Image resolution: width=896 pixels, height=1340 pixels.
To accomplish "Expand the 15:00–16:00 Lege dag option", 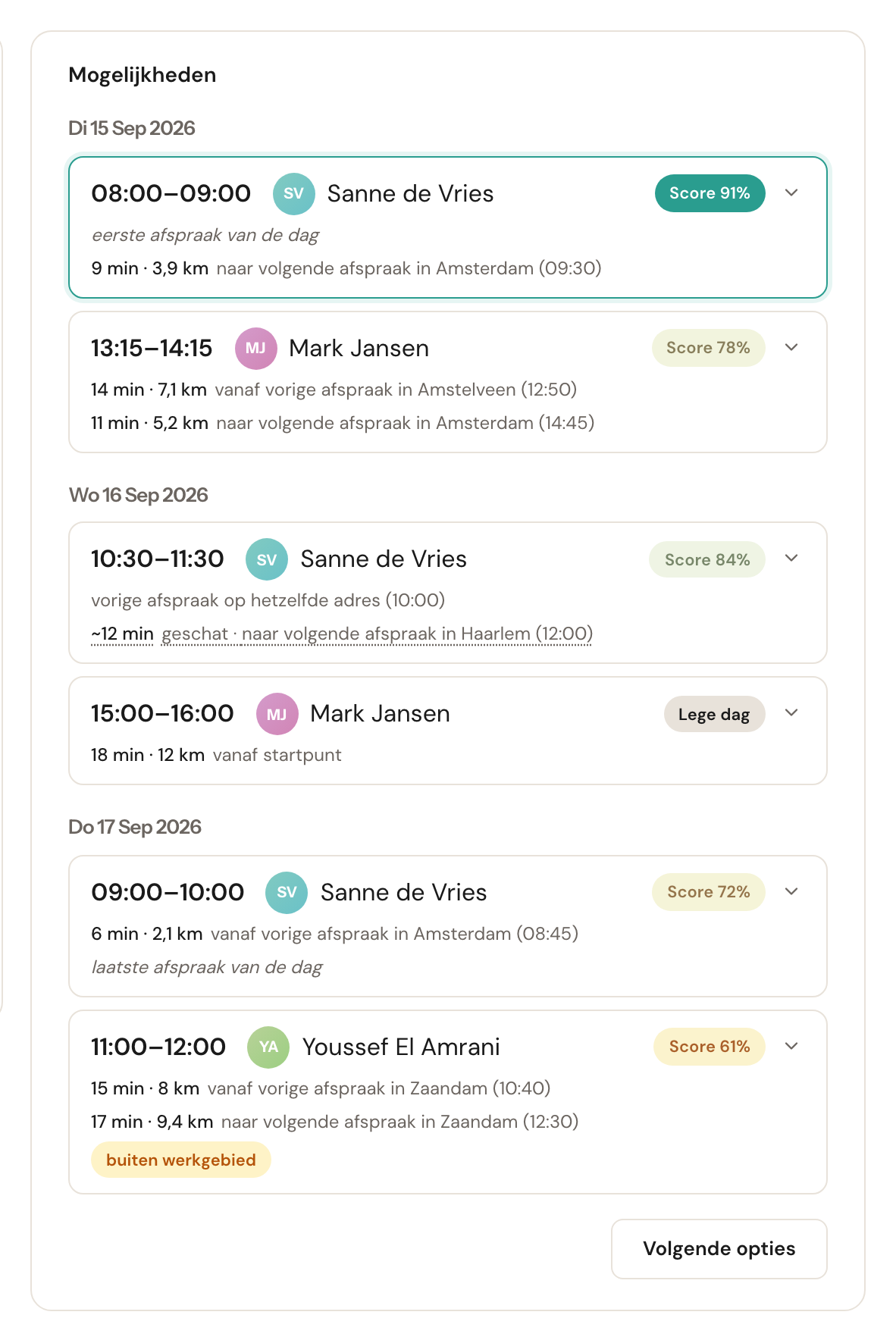I will click(791, 713).
